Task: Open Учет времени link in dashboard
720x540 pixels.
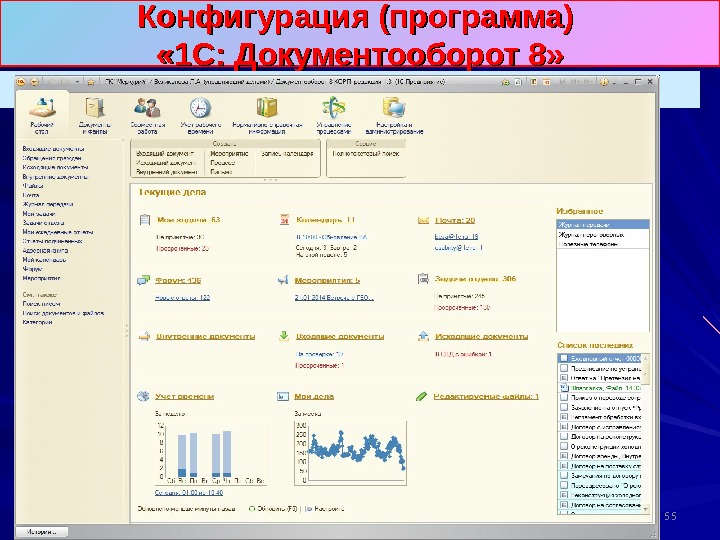Action: (x=185, y=397)
